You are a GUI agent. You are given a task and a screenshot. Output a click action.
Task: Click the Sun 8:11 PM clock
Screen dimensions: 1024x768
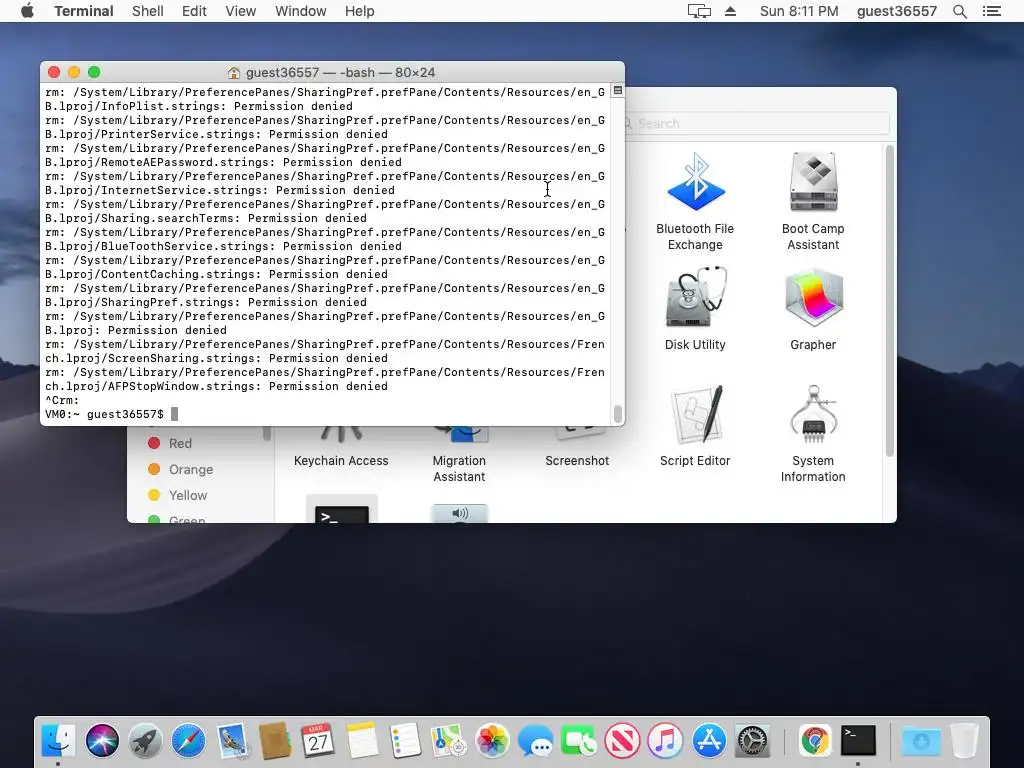(799, 11)
